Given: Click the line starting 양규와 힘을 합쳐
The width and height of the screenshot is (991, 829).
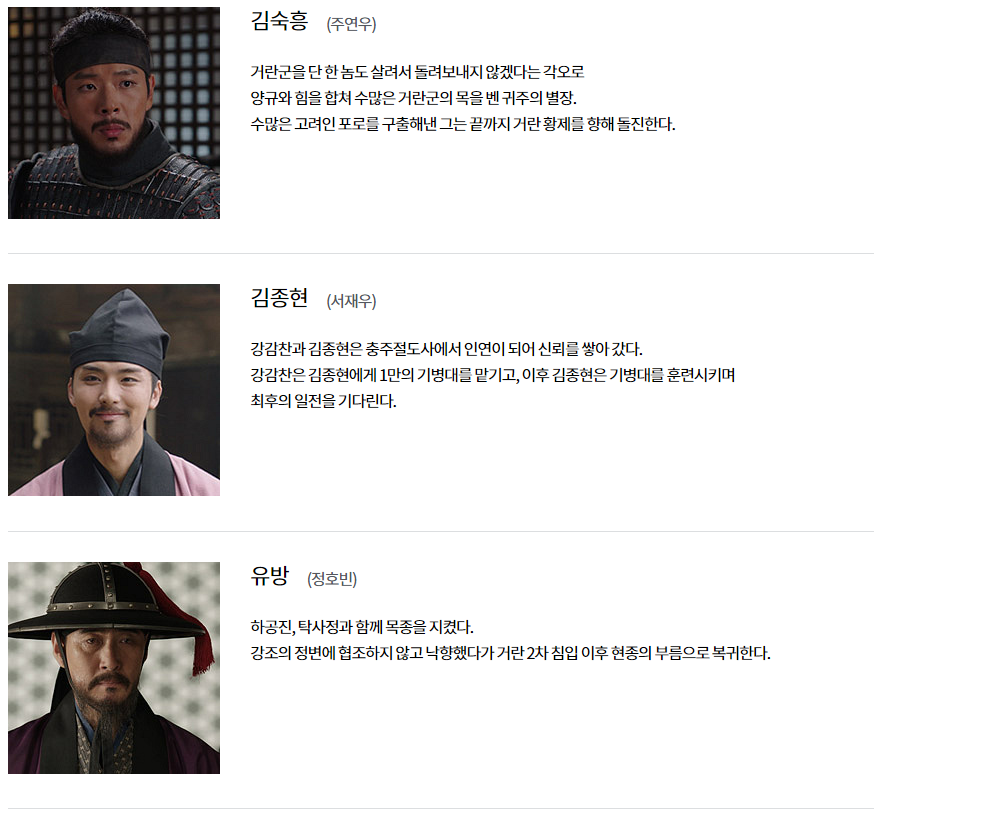Looking at the screenshot, I should (414, 98).
